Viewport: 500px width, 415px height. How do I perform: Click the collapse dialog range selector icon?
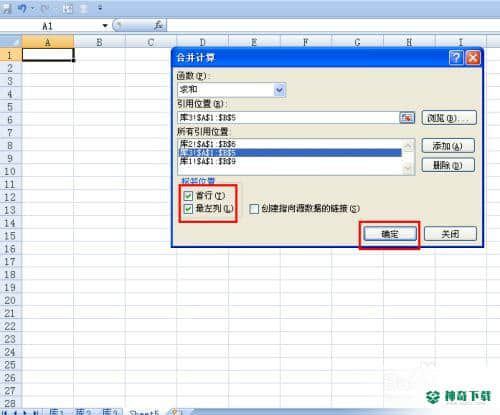coord(407,118)
